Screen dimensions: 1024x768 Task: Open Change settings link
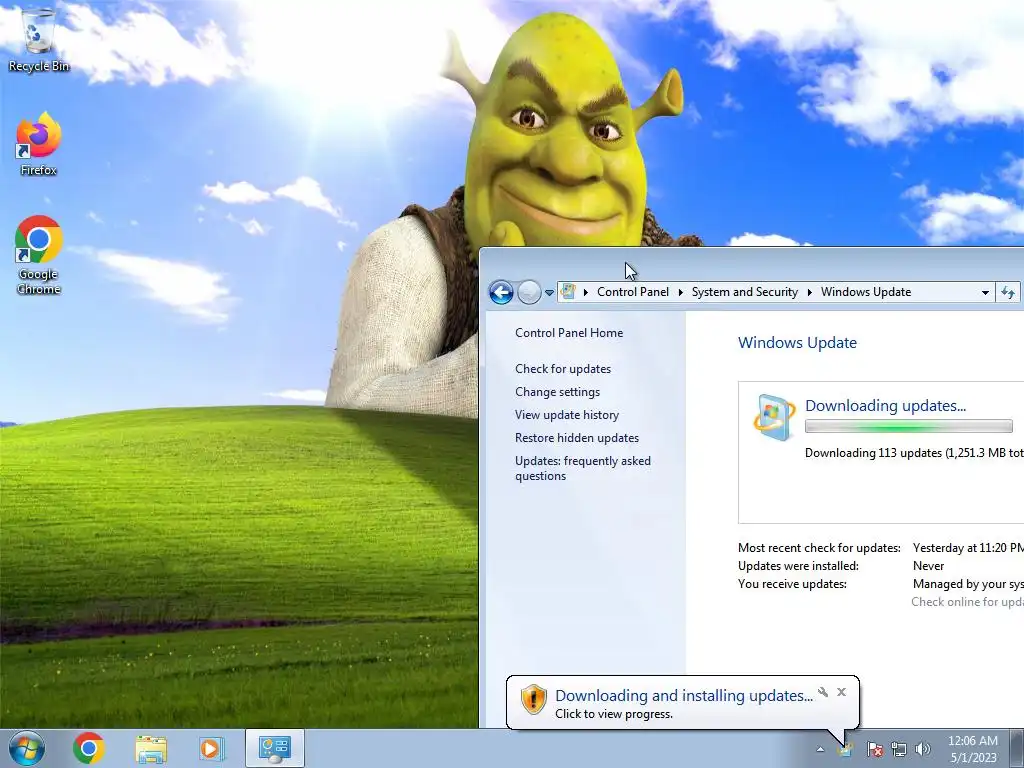click(x=557, y=391)
